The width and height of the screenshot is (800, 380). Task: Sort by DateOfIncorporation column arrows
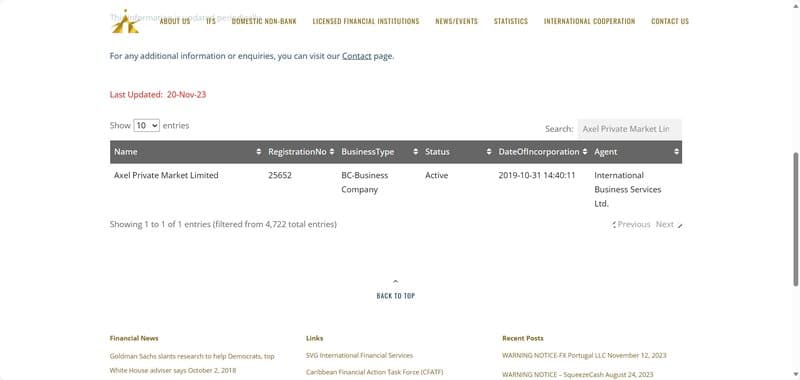(585, 152)
